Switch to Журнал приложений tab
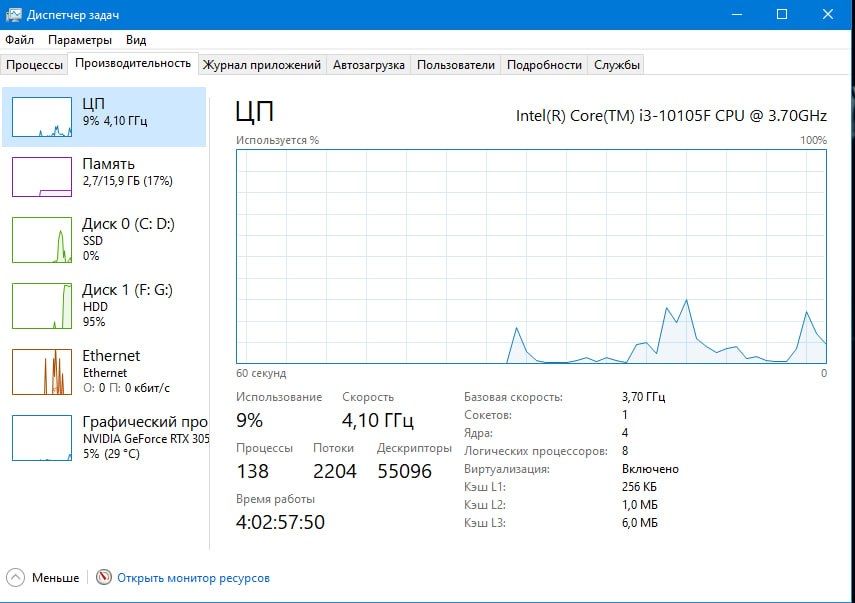The image size is (855, 603). (262, 65)
